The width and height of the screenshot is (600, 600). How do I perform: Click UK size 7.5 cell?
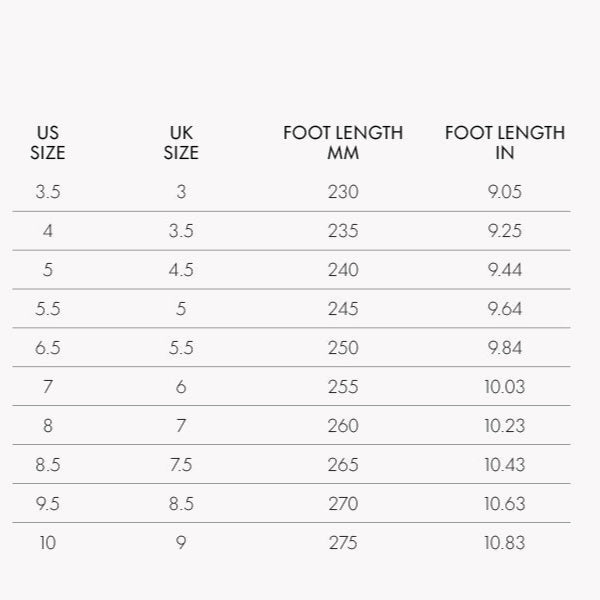(181, 465)
